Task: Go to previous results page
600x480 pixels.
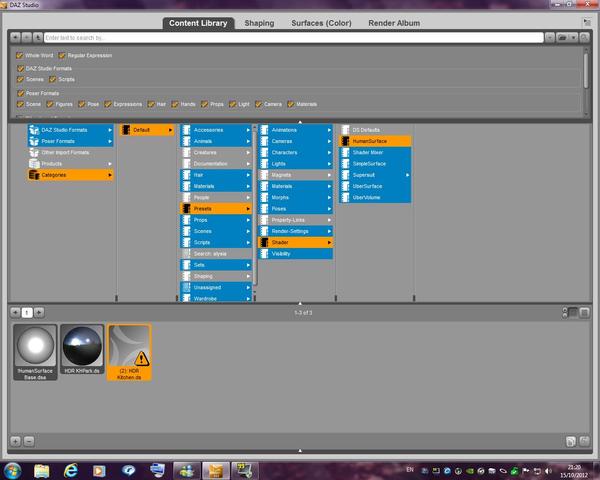Action: point(15,313)
